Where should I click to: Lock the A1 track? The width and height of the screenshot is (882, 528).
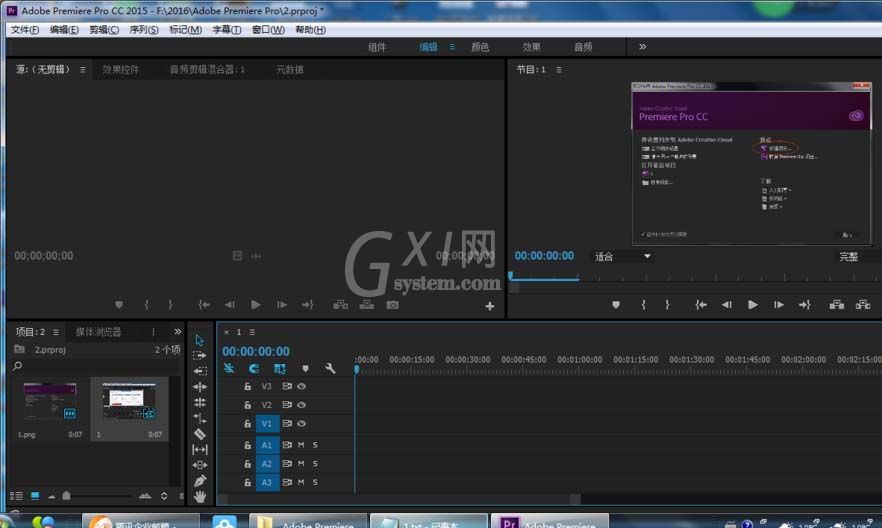[247, 445]
